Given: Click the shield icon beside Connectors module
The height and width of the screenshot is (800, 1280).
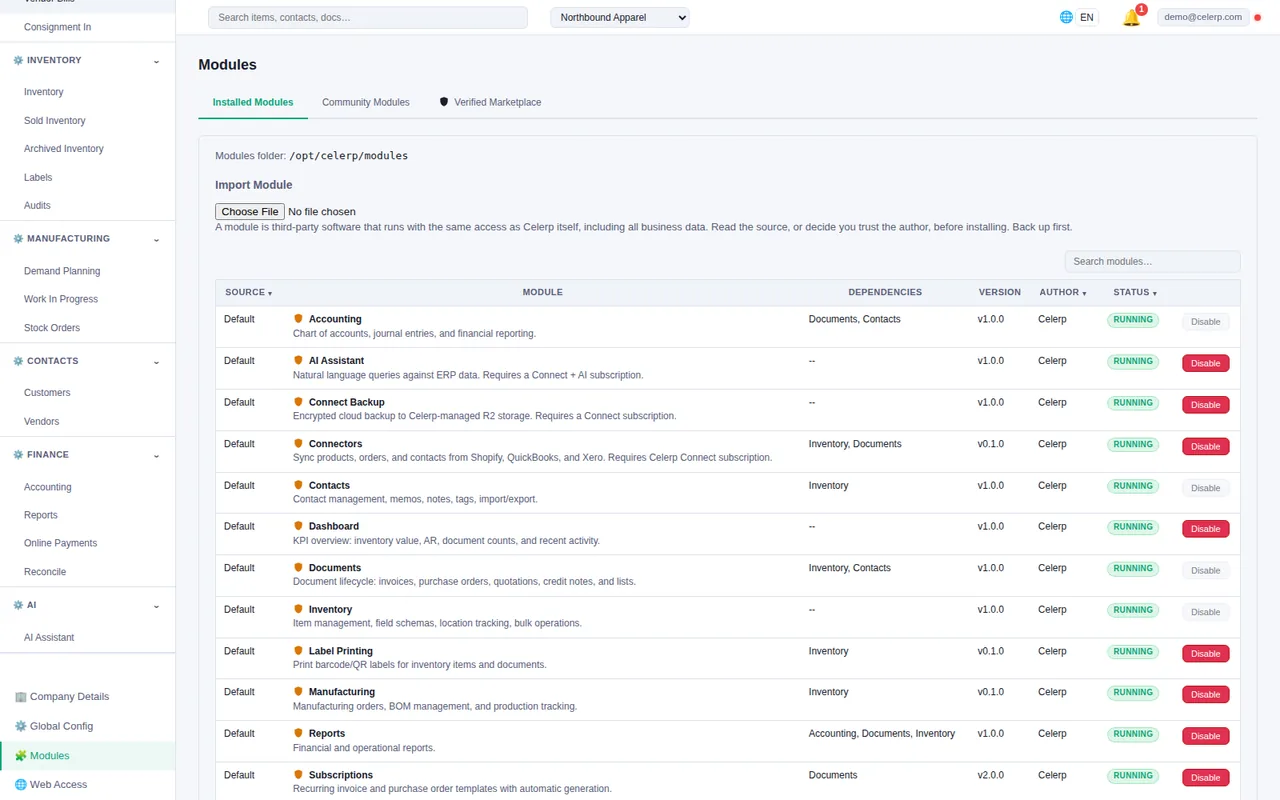Looking at the screenshot, I should point(298,443).
